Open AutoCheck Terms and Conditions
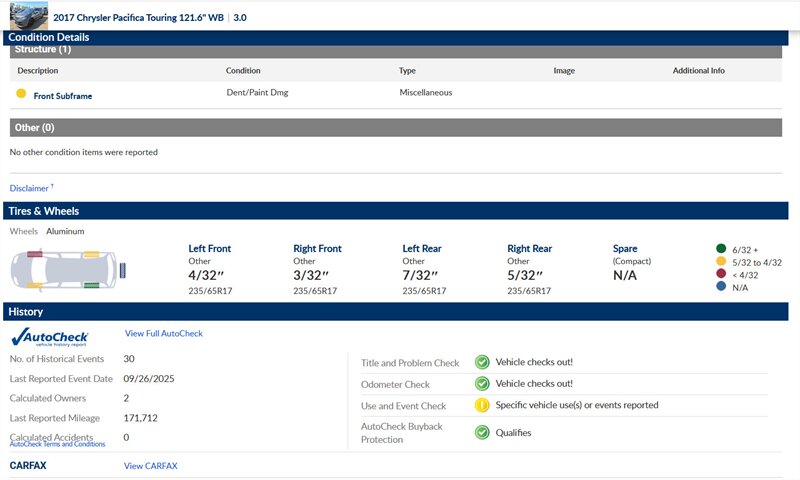This screenshot has height=480, width=800. click(57, 444)
